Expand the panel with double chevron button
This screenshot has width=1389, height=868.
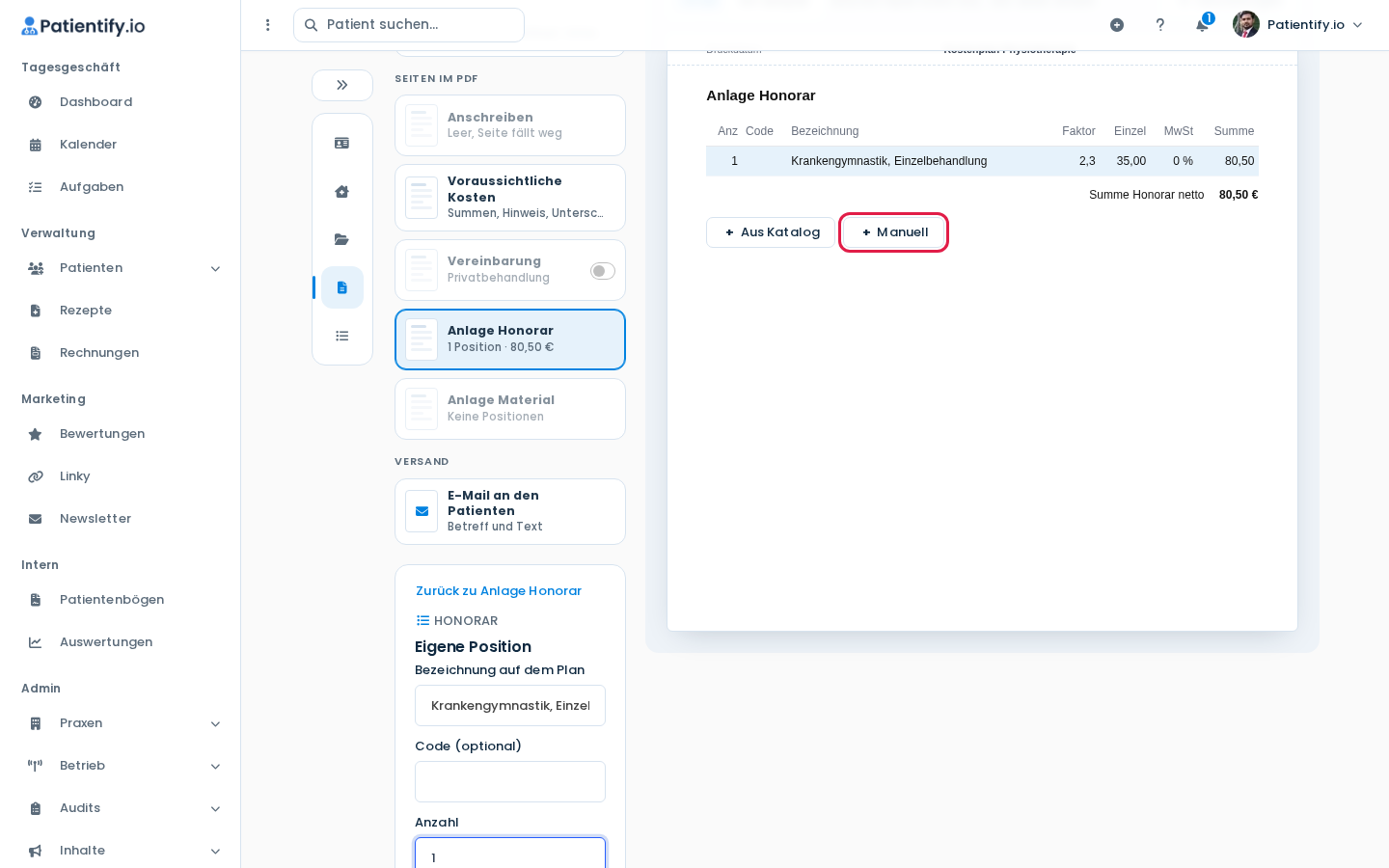coord(342,85)
